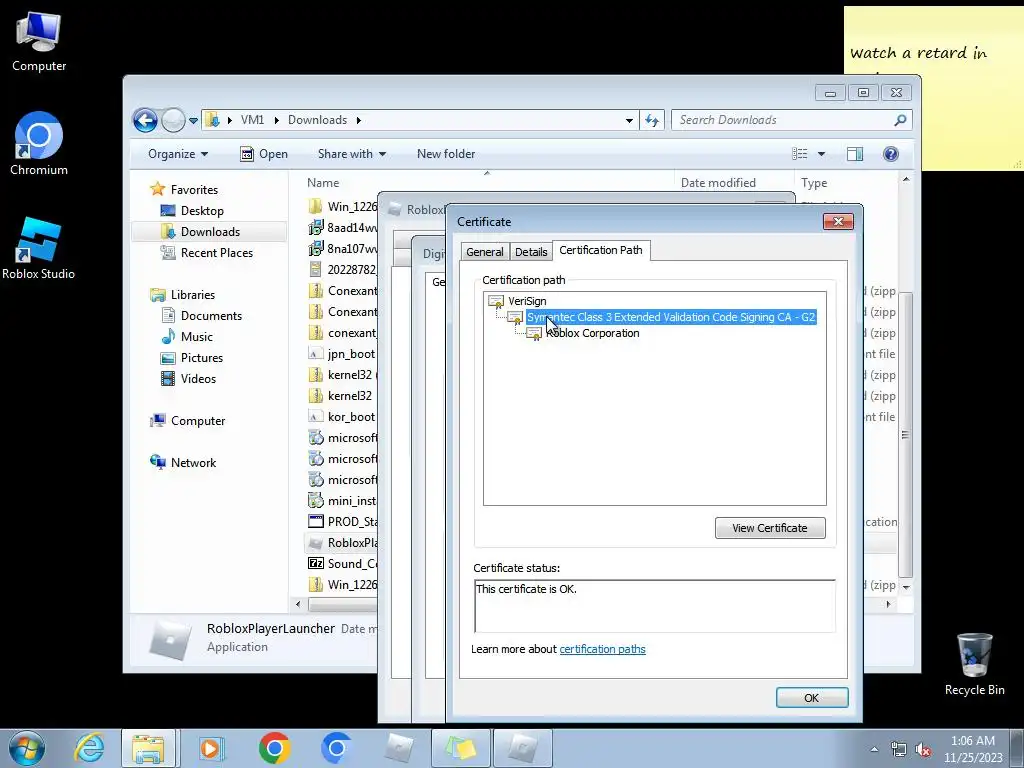Screen dimensions: 1024x768
Task: Switch to Chromium in the taskbar
Action: (336, 748)
